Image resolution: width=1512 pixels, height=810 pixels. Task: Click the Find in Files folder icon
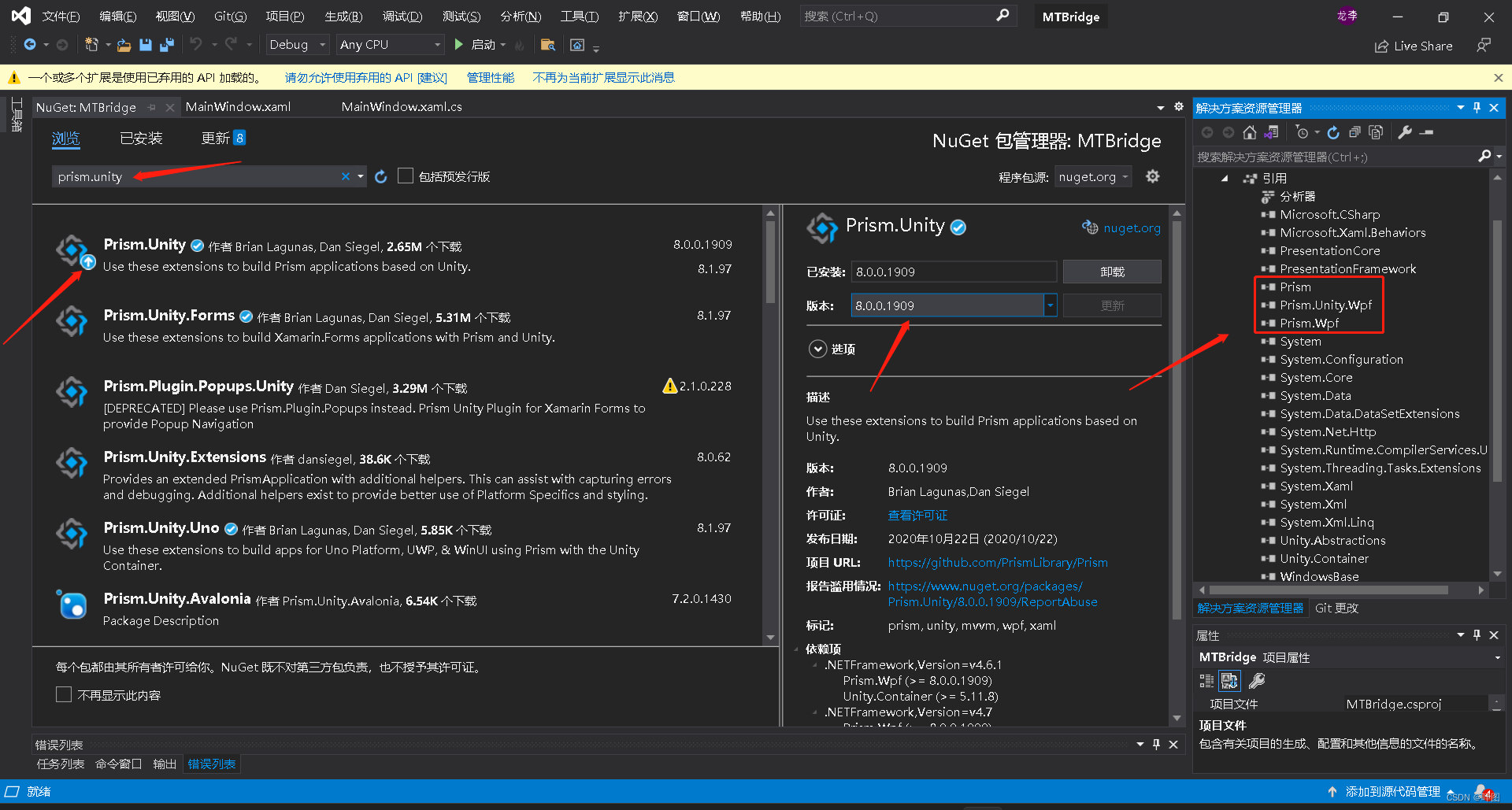[x=548, y=45]
